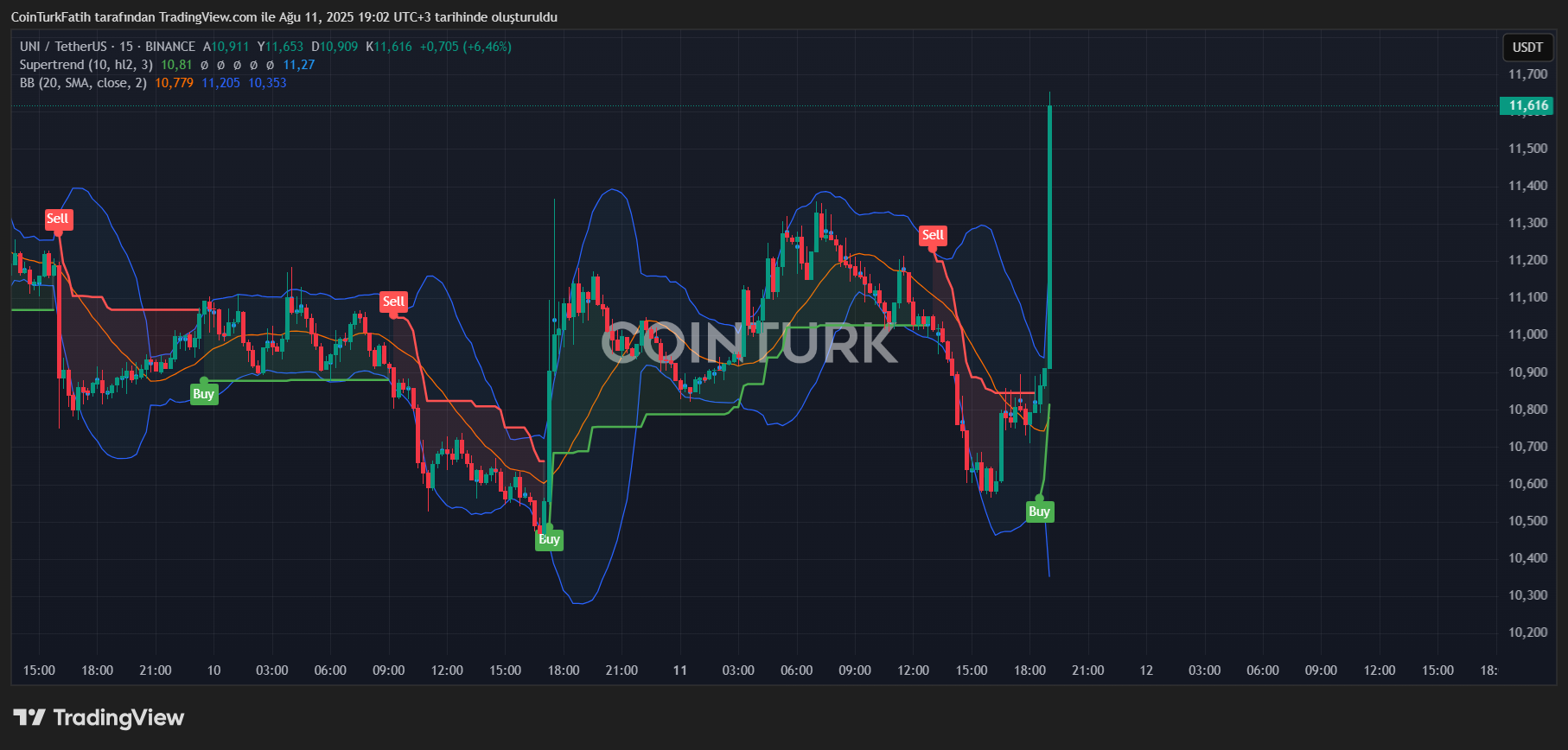
Task: Click the 10,200 price axis label
Action: [x=1528, y=632]
